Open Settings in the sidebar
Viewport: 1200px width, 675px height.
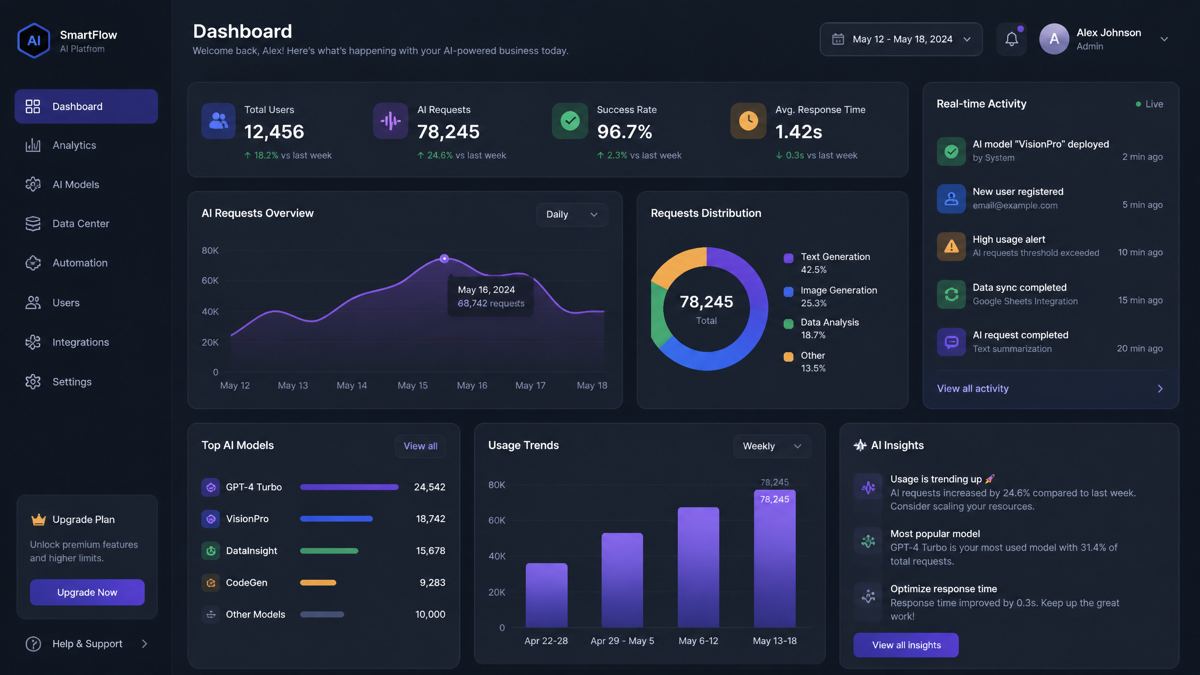86,382
